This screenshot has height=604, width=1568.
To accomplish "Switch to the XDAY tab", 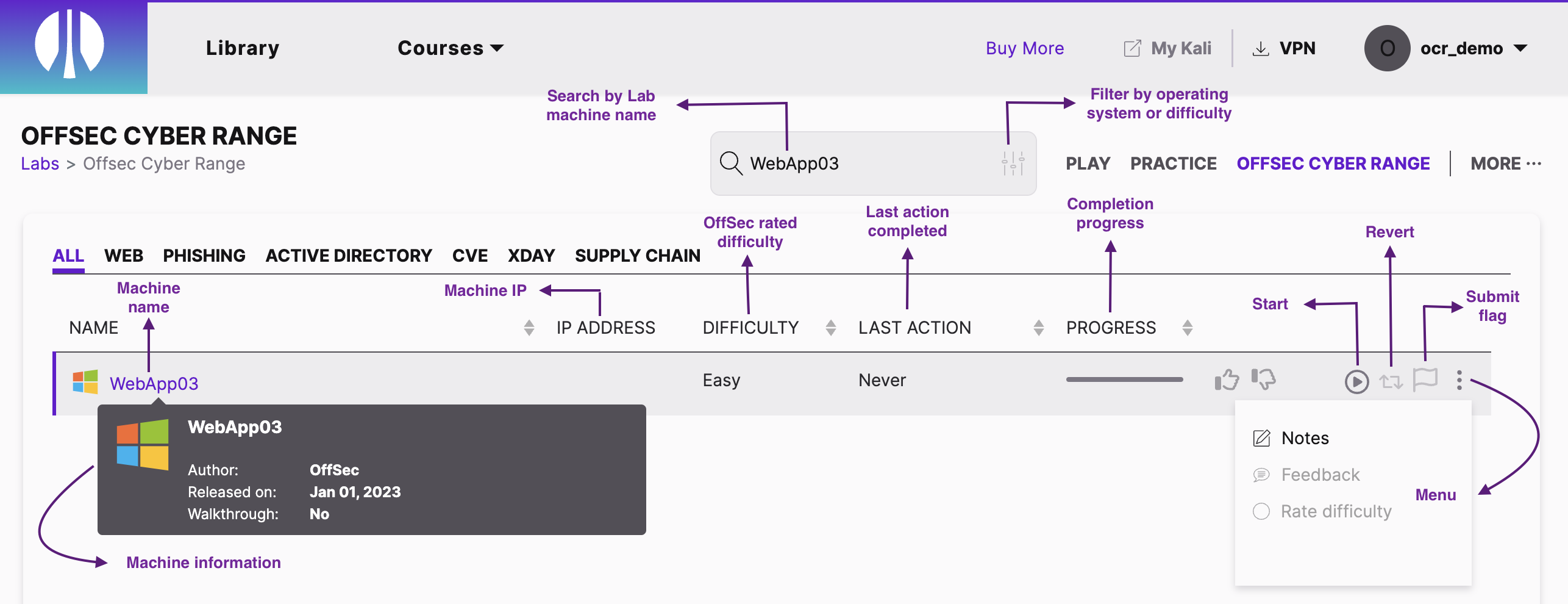I will 532,256.
